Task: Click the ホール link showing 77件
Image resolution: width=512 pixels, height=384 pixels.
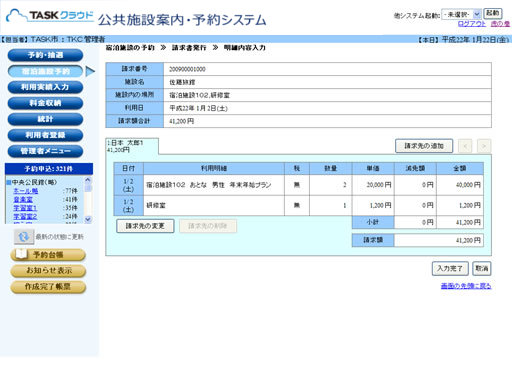Action: point(26,191)
